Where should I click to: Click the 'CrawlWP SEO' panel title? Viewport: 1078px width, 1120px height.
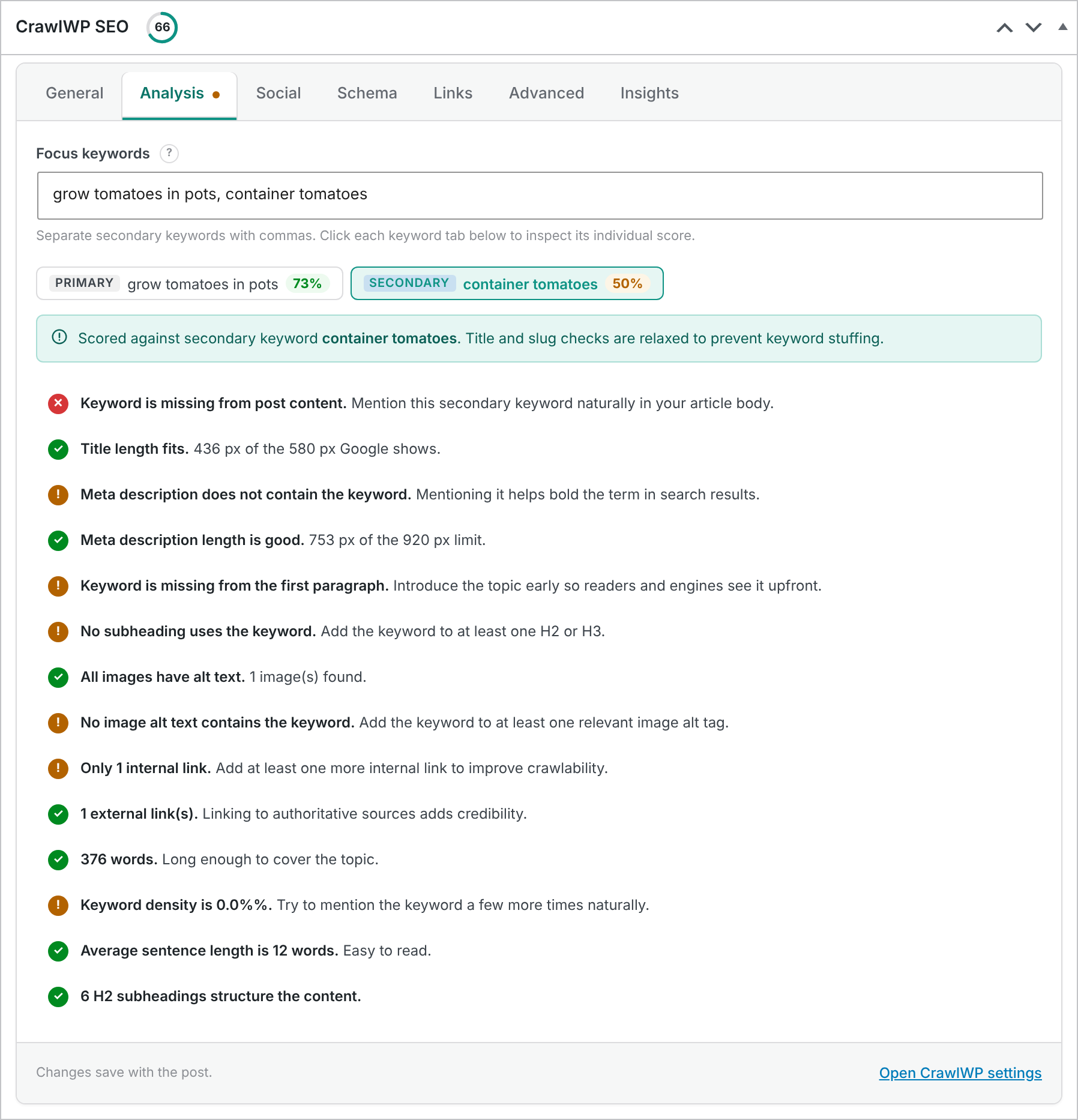72,27
